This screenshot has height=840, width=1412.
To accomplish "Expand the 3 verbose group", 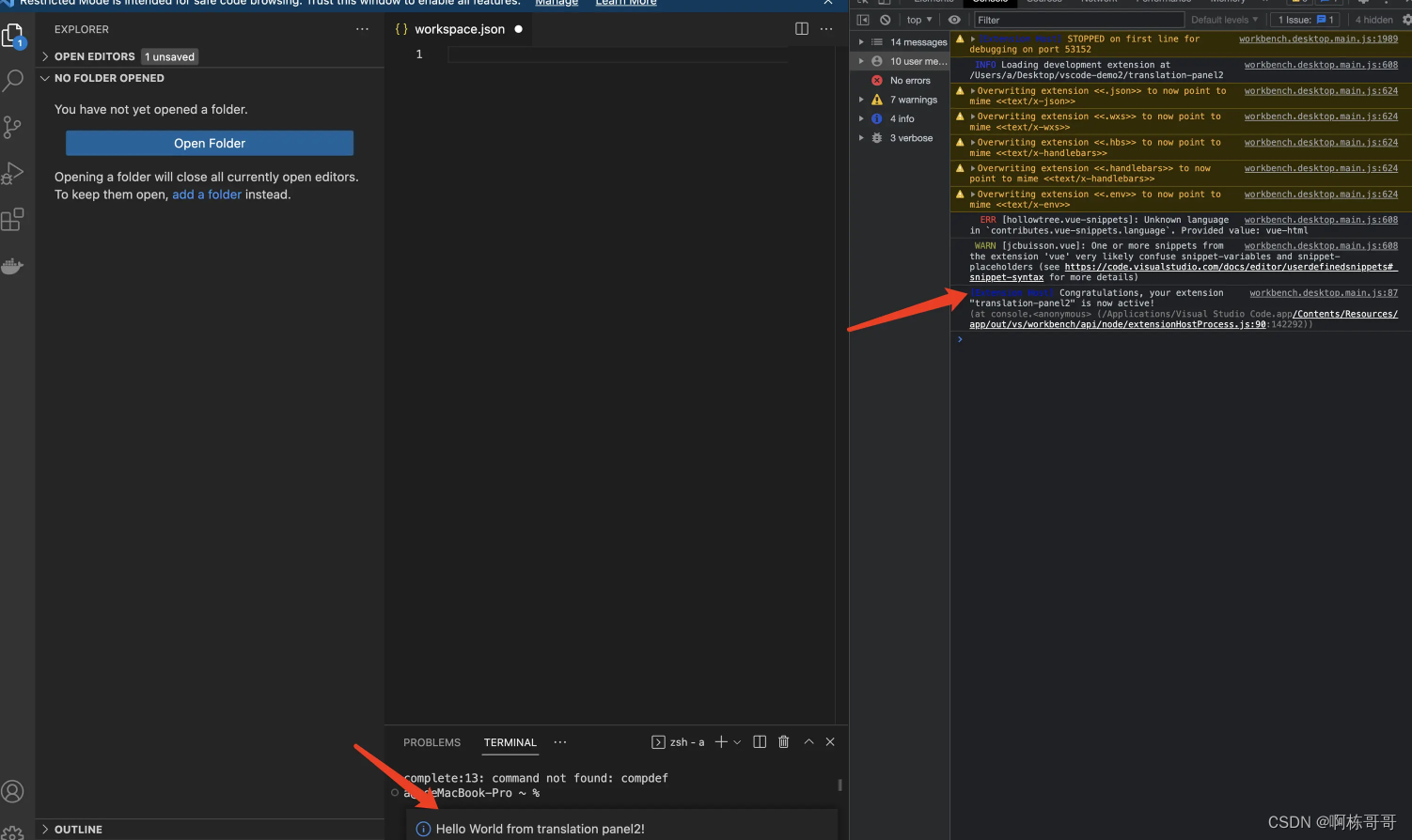I will coord(861,138).
